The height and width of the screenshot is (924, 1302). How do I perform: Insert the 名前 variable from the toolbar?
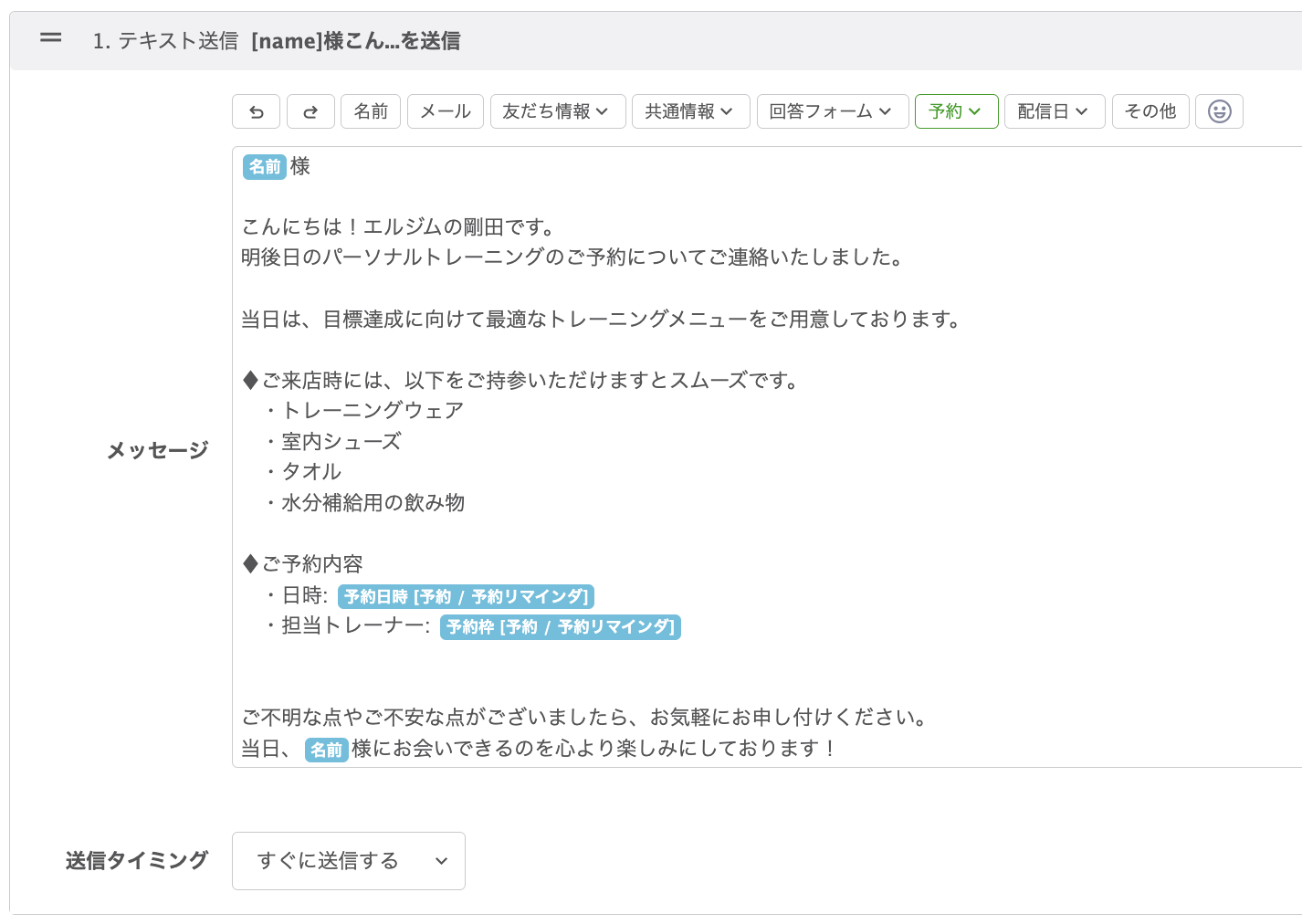pos(371,111)
